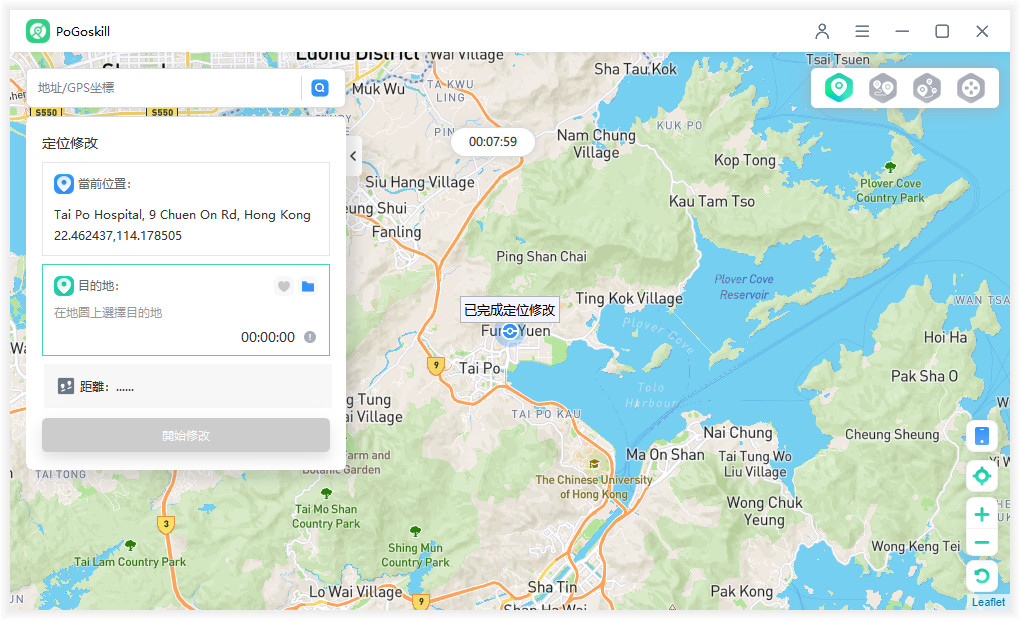
Task: Zoom out the map with minus
Action: click(981, 543)
